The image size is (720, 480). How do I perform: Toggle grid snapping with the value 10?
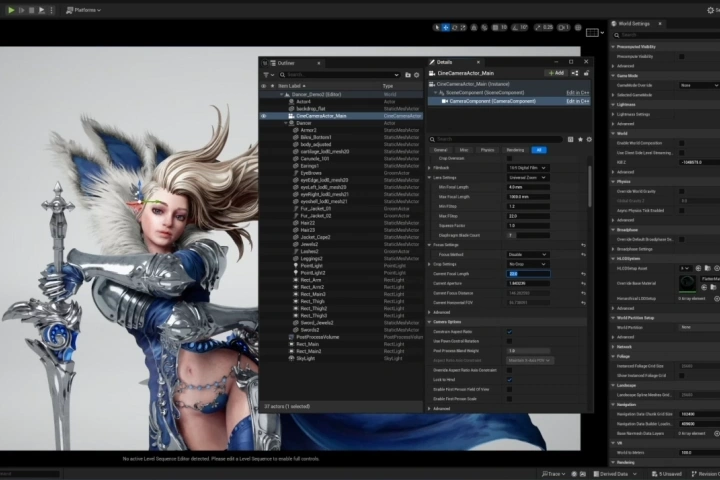point(500,28)
